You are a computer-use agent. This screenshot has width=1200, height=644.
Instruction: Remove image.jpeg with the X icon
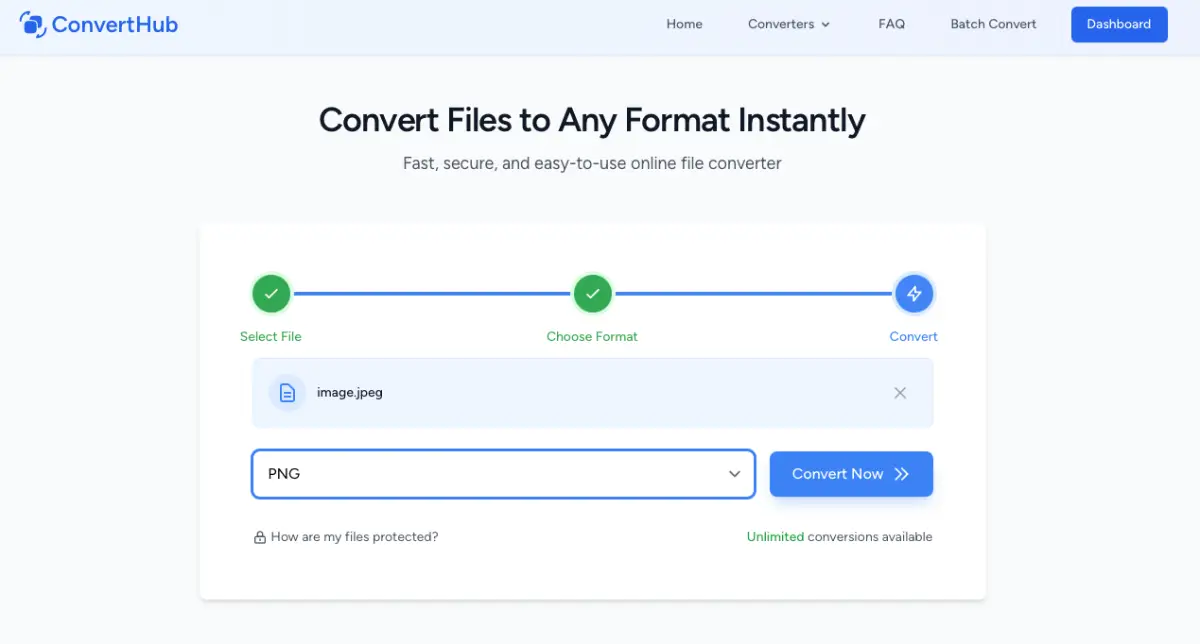click(900, 393)
